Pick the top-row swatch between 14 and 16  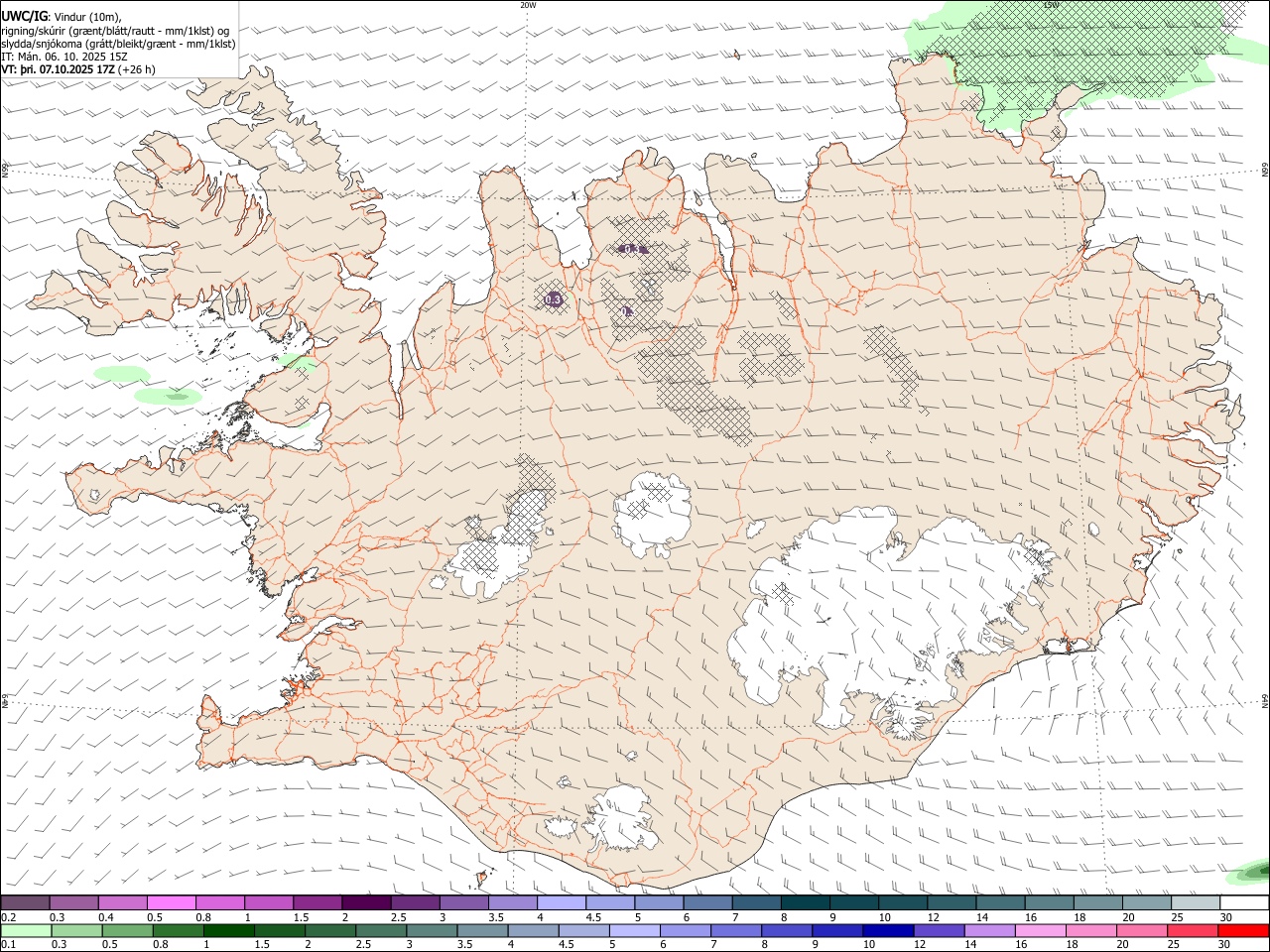[x=999, y=902]
